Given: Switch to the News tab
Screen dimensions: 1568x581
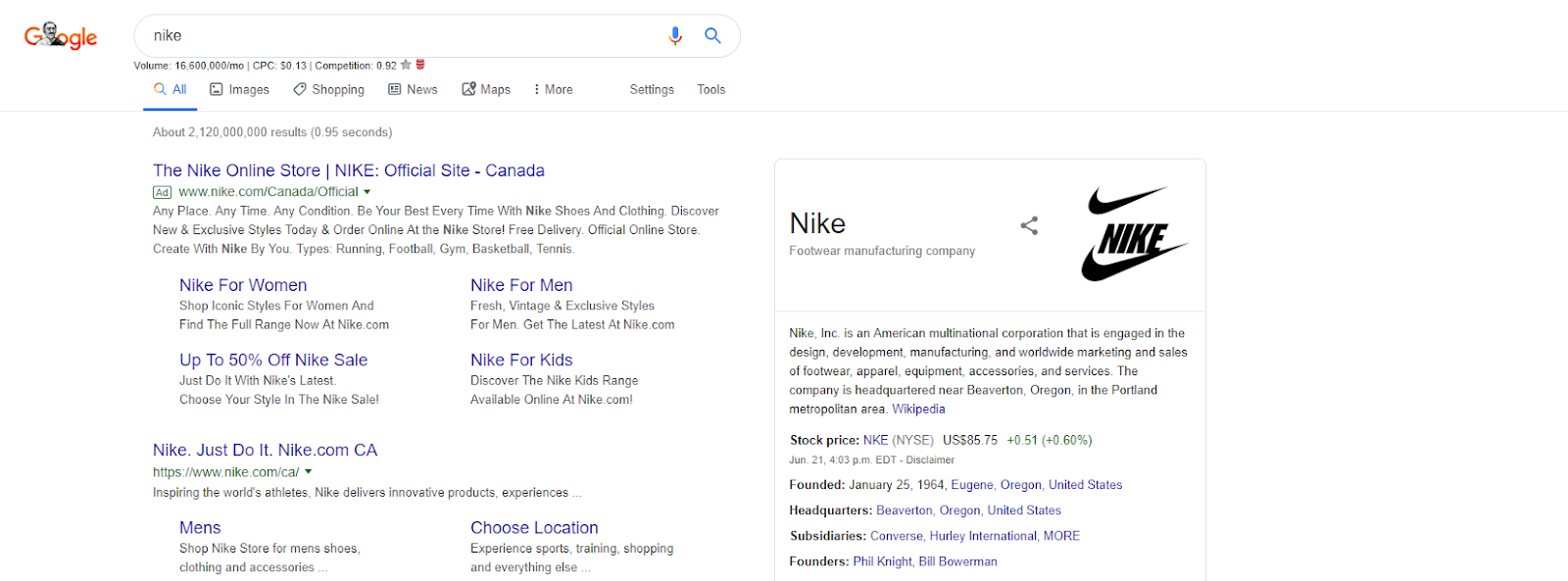Looking at the screenshot, I should pos(413,89).
